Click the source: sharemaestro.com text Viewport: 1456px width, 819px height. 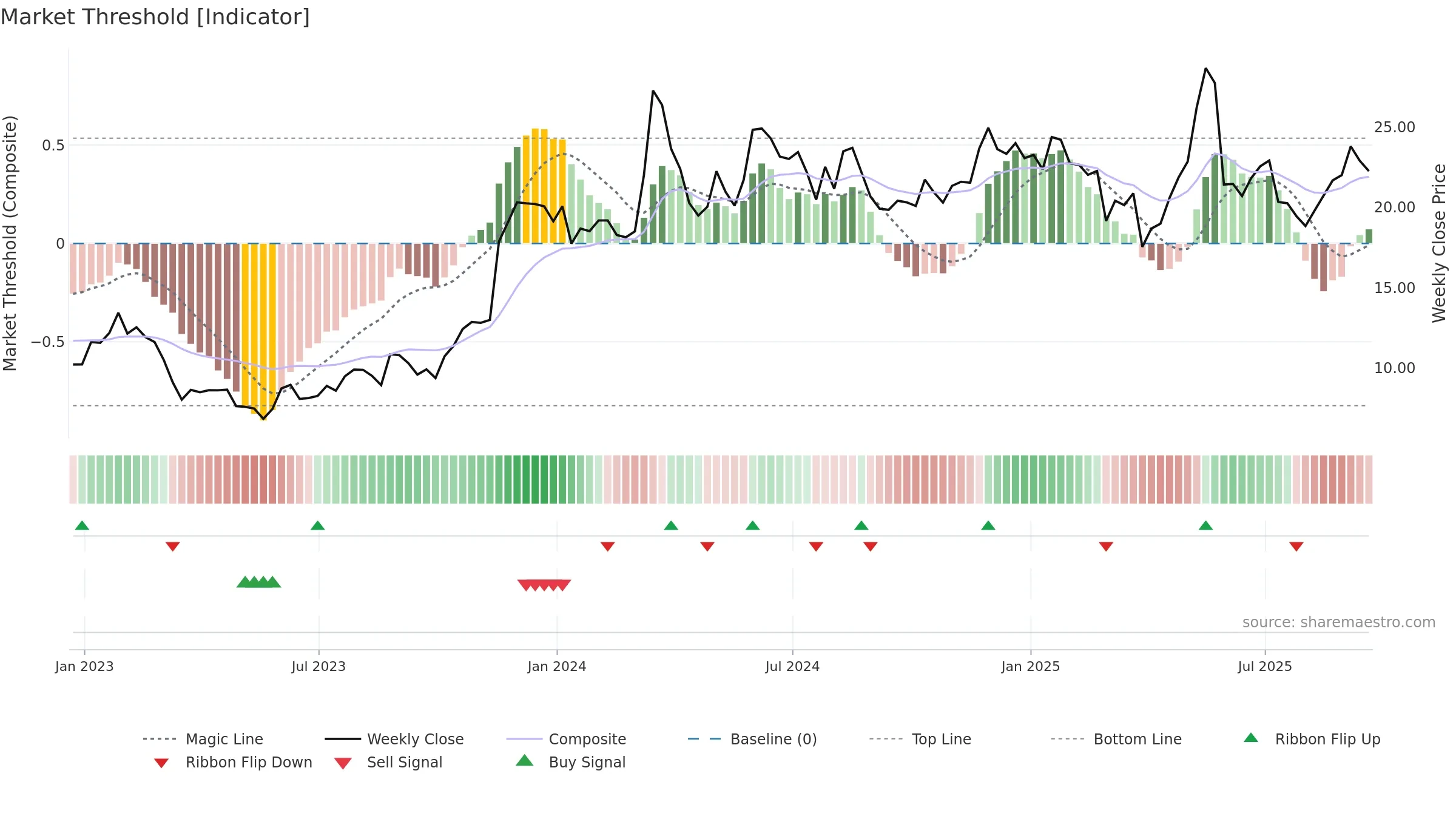click(x=1339, y=622)
